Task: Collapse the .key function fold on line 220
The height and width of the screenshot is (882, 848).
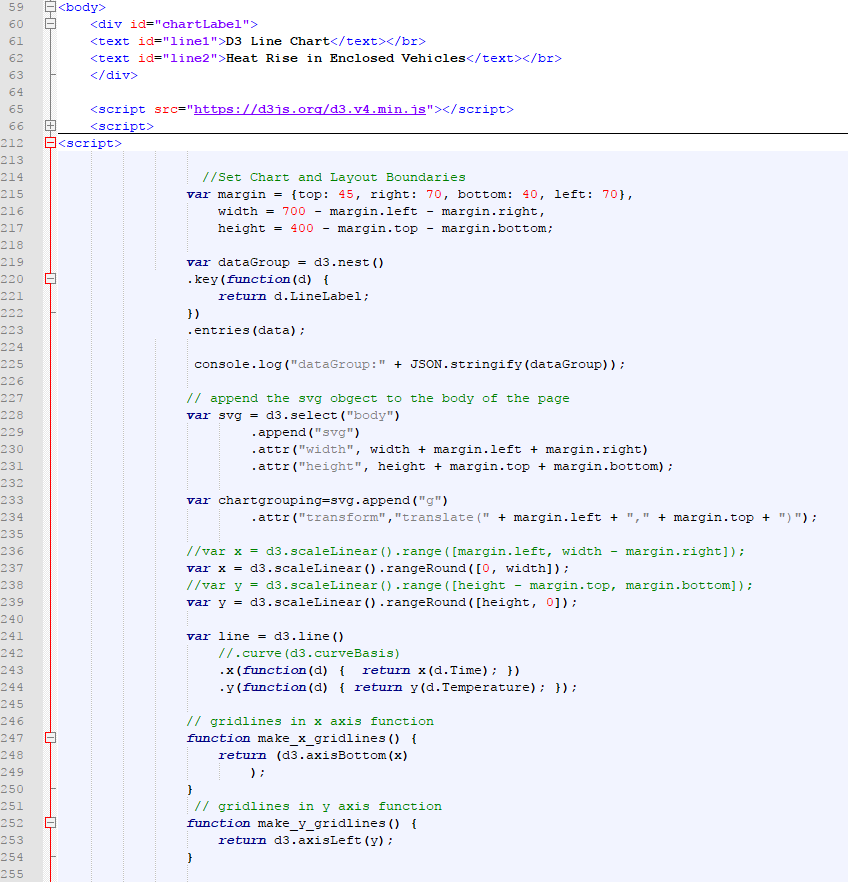Action: (x=50, y=278)
